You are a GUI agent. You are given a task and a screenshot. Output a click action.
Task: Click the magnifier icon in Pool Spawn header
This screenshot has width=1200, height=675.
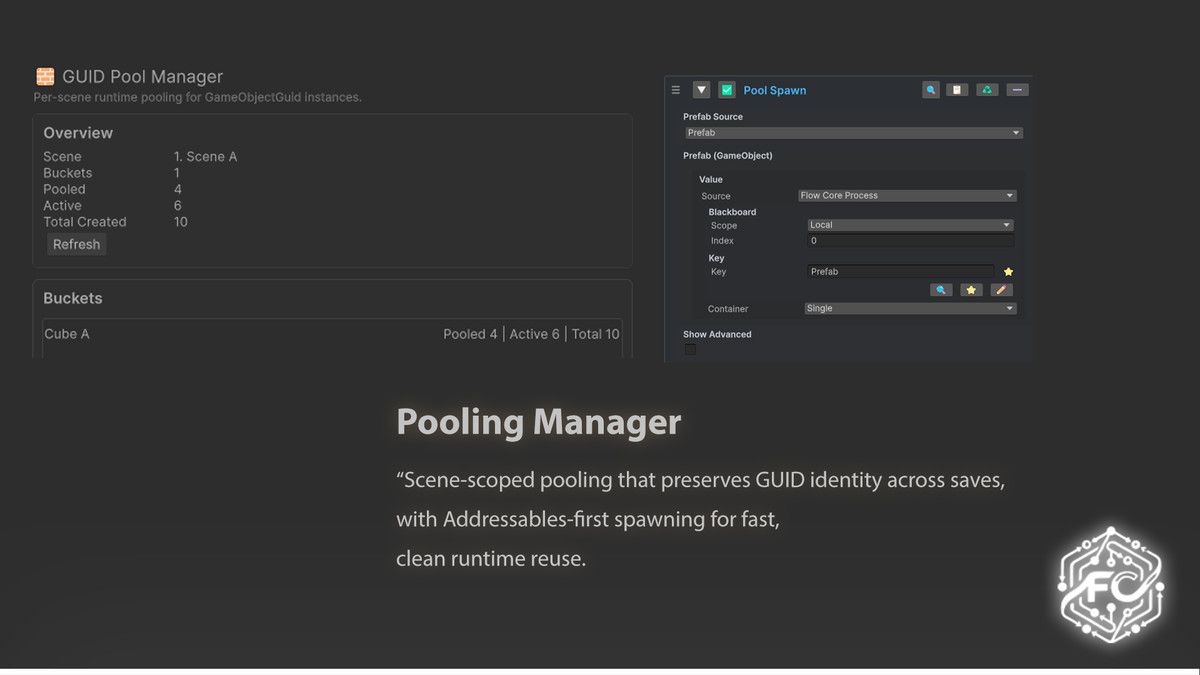click(931, 90)
